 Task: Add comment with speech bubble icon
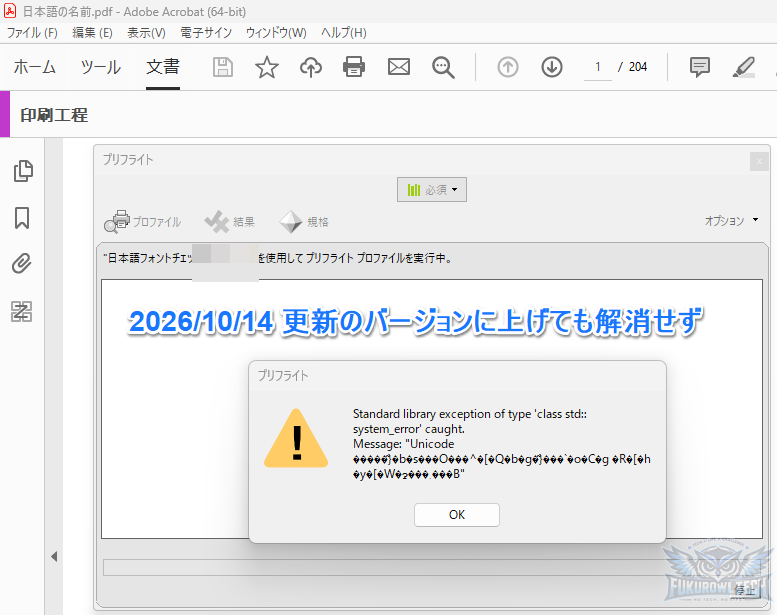point(700,67)
